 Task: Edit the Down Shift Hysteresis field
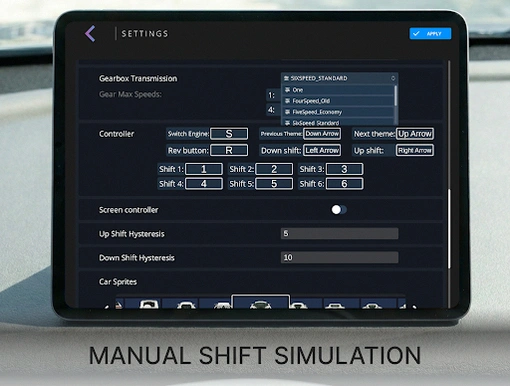339,257
